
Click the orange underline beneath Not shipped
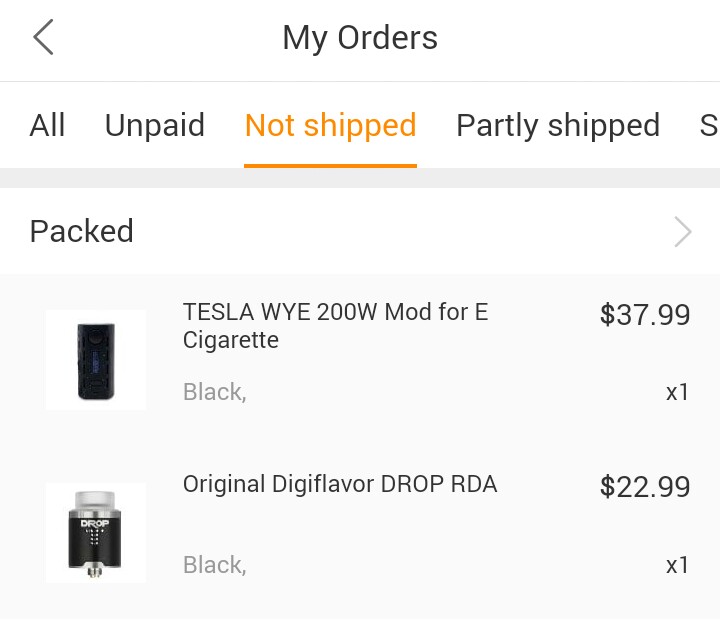(x=330, y=165)
